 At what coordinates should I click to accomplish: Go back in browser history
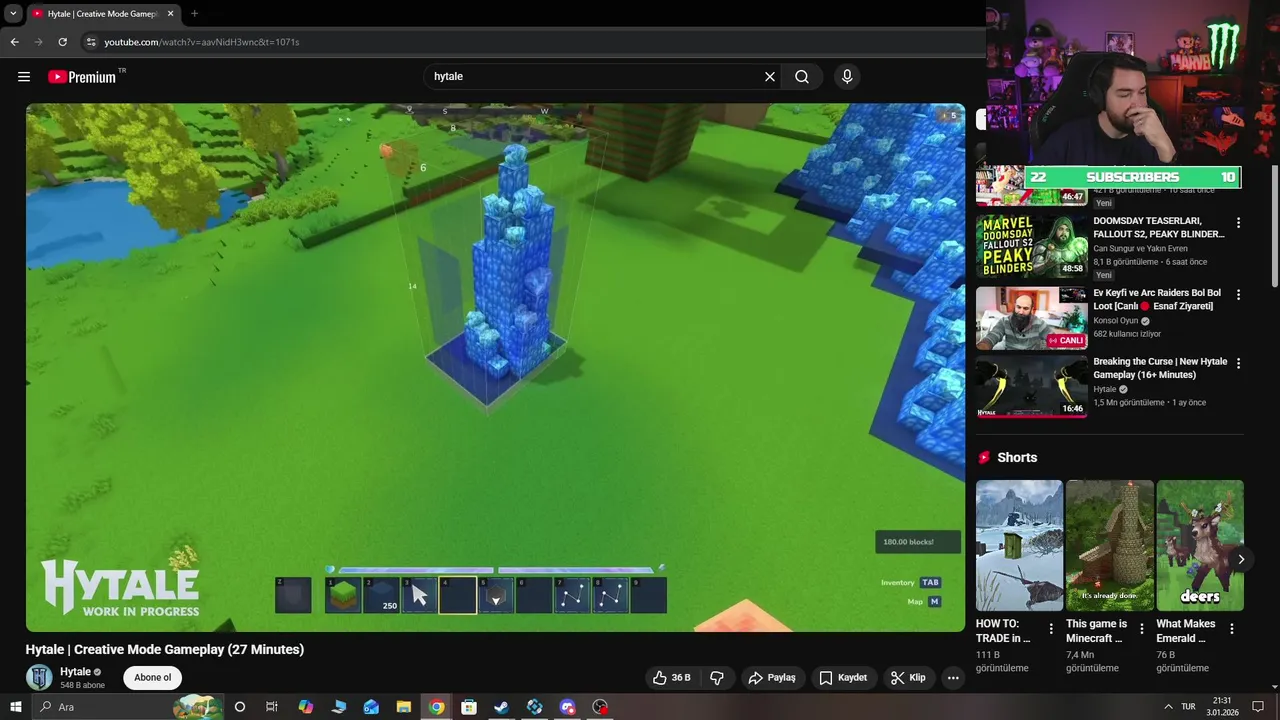pos(14,42)
